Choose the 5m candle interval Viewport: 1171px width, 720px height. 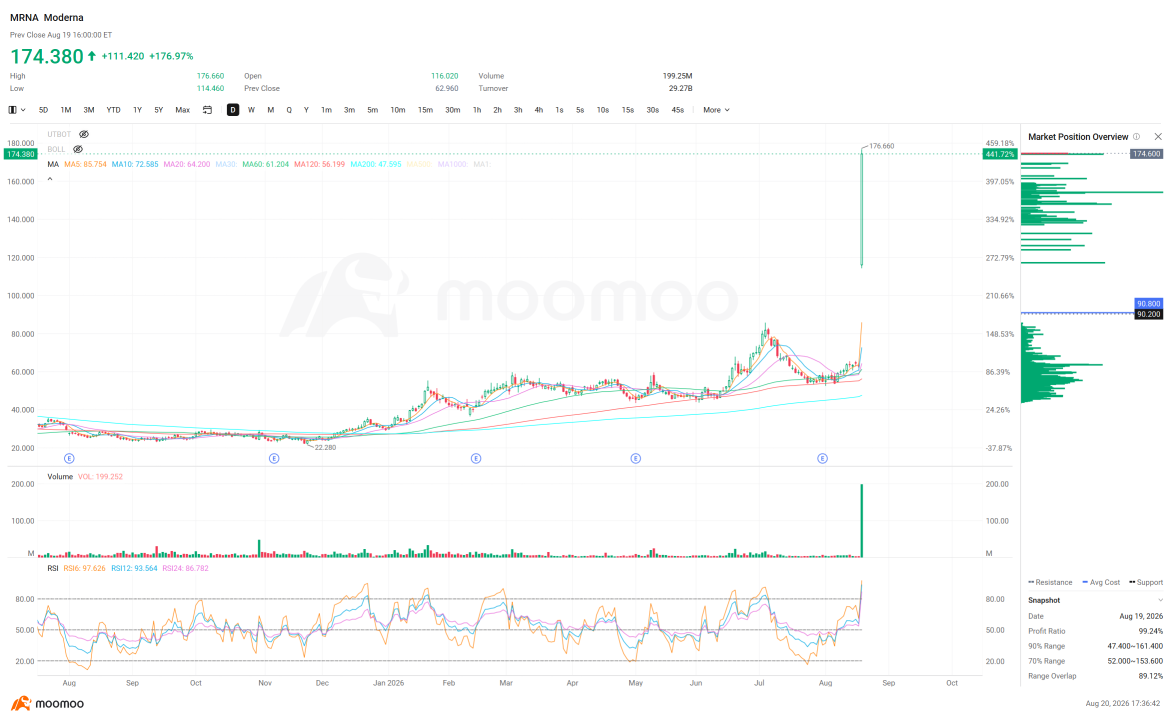(x=372, y=110)
